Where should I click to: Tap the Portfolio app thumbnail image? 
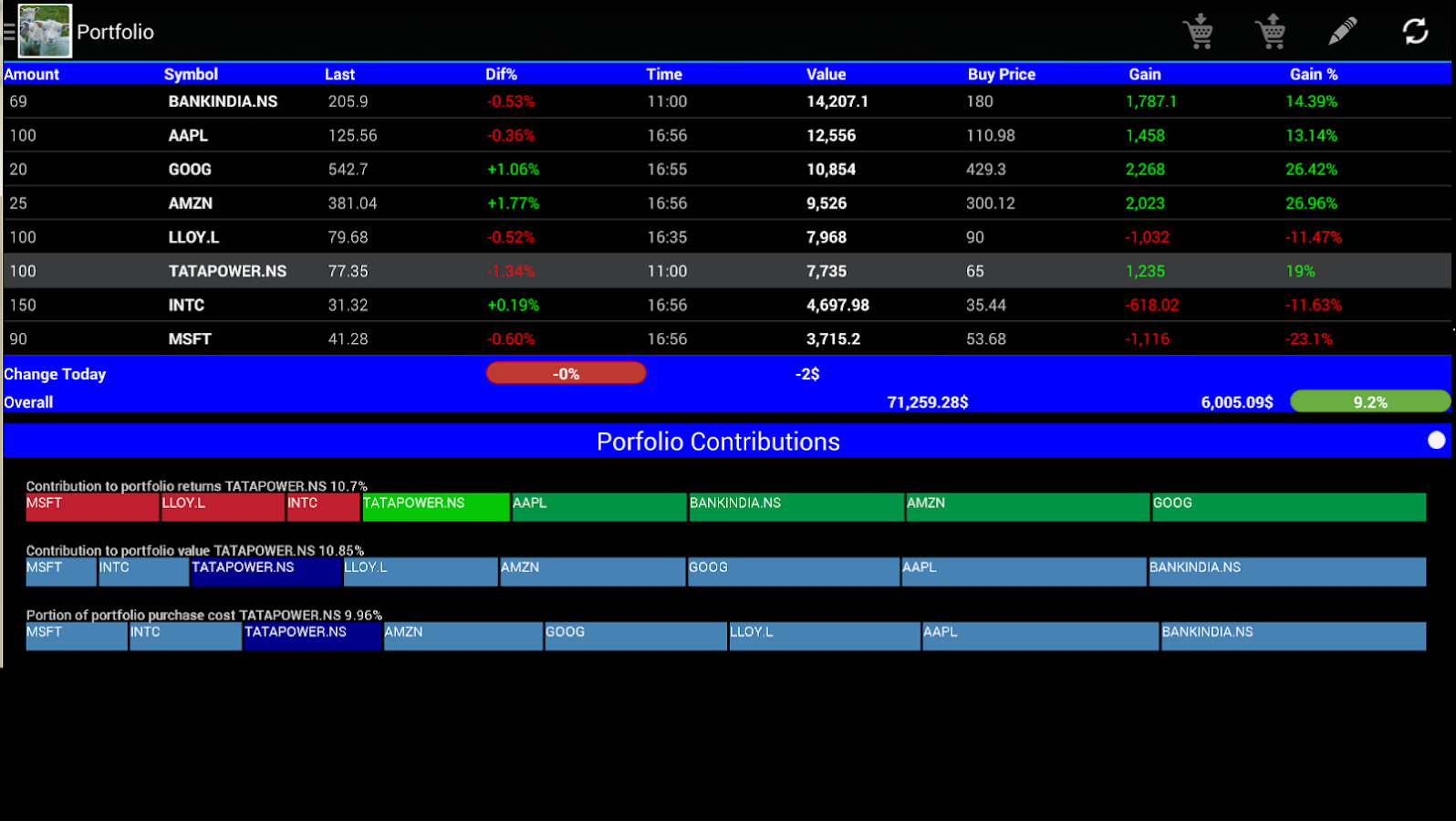pos(45,31)
